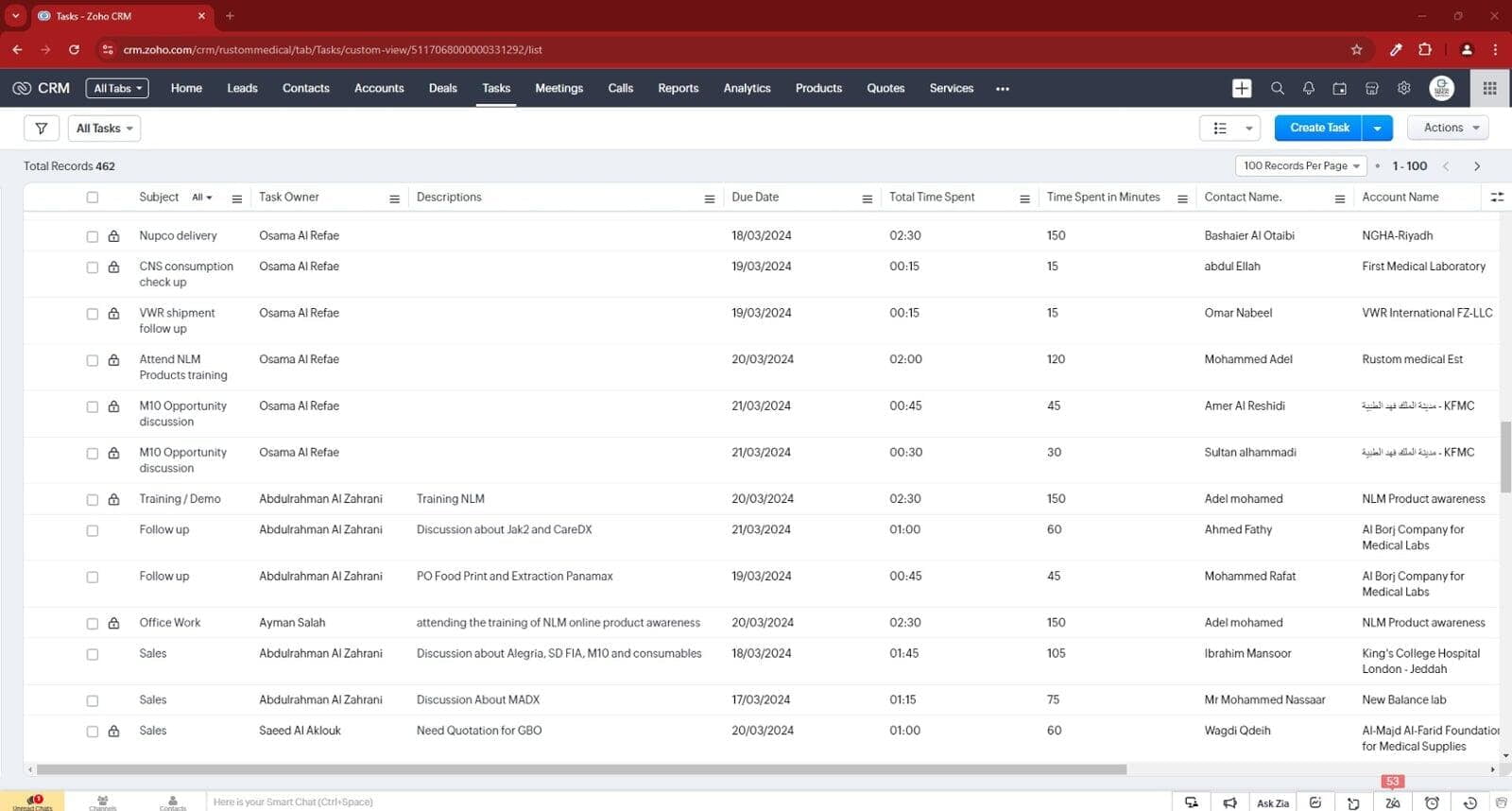Image resolution: width=1512 pixels, height=811 pixels.
Task: Tick the select-all checkbox in the header
Action: (x=92, y=198)
